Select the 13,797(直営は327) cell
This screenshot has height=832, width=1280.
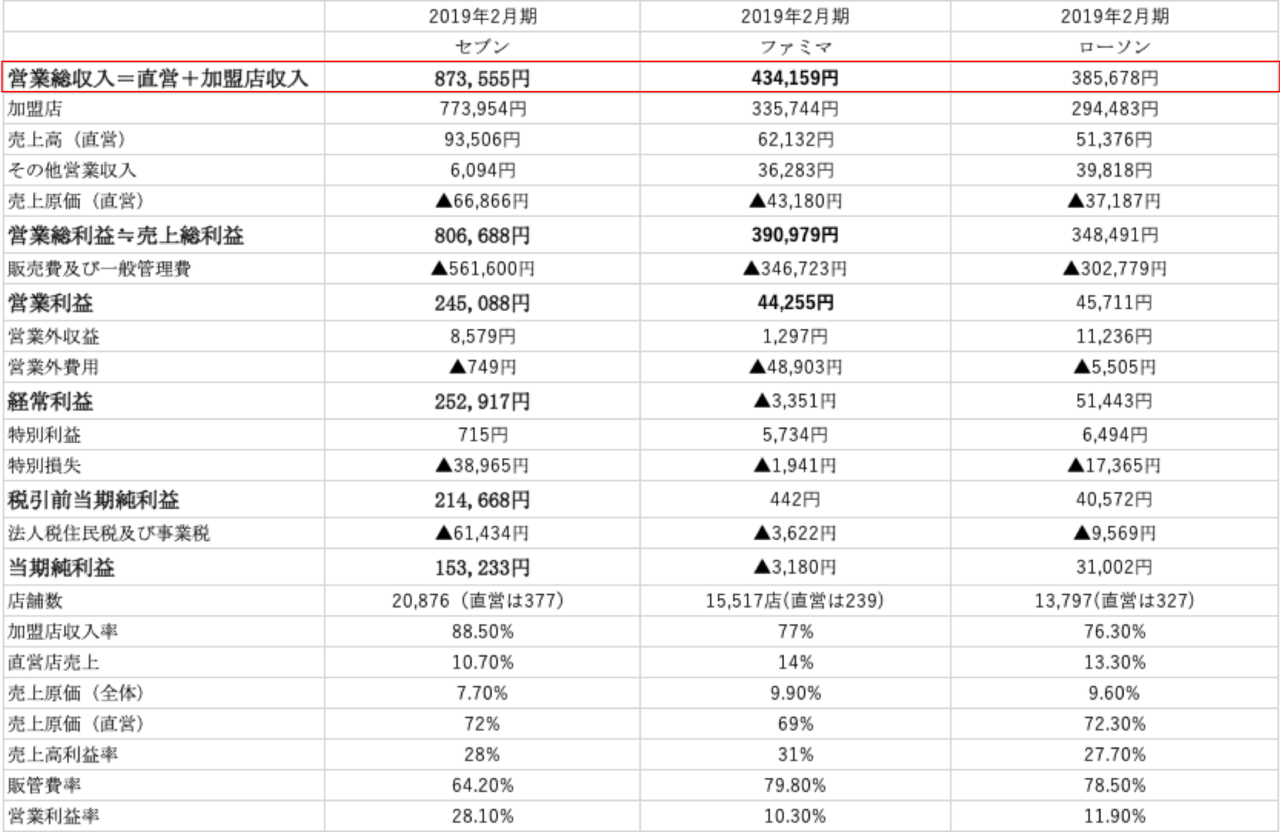click(1115, 601)
